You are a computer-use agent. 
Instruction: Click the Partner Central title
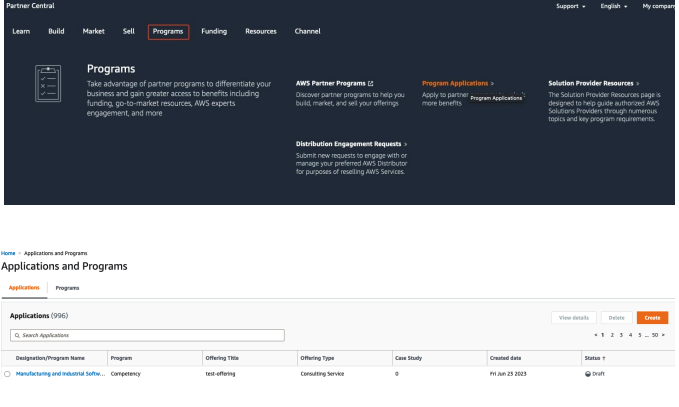30,6
